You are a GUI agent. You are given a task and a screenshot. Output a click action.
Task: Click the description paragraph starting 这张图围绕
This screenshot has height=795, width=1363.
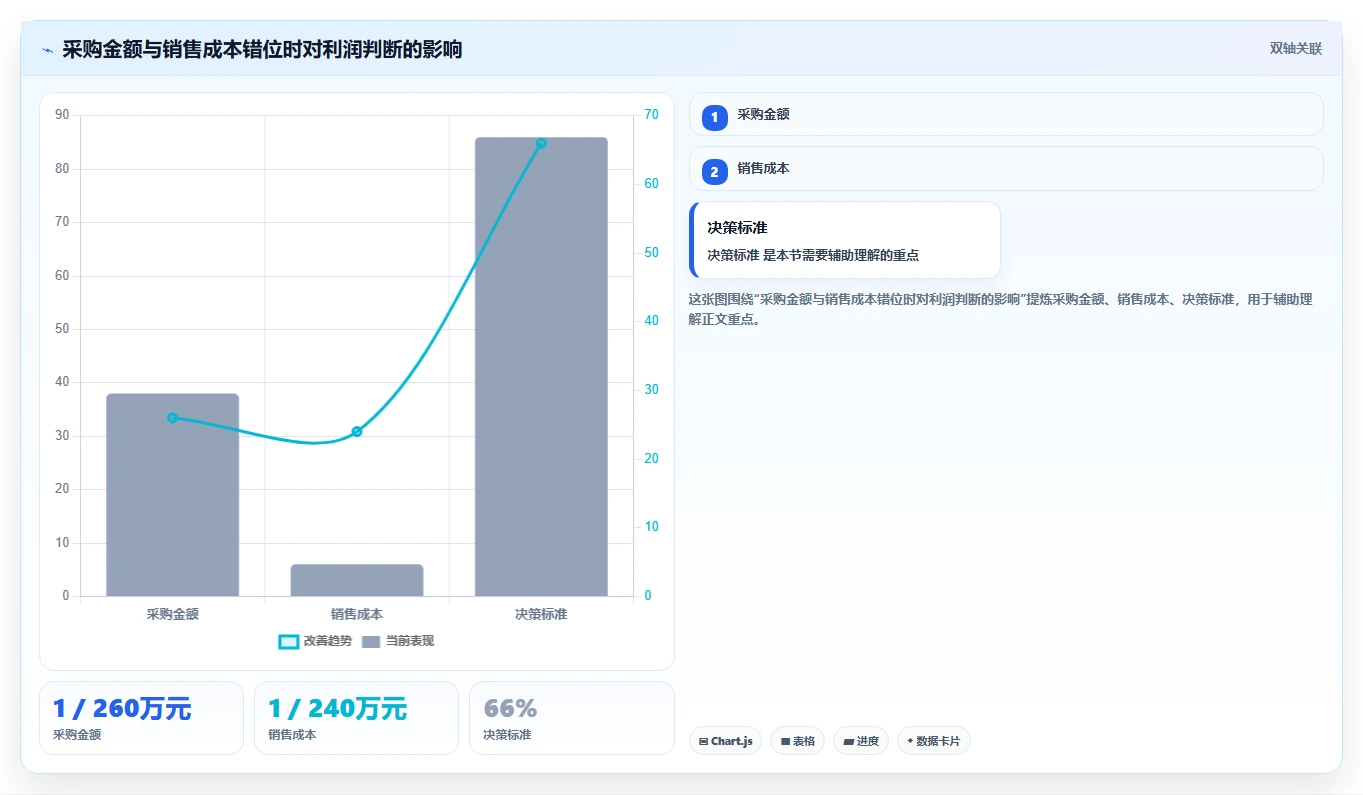[1000, 309]
